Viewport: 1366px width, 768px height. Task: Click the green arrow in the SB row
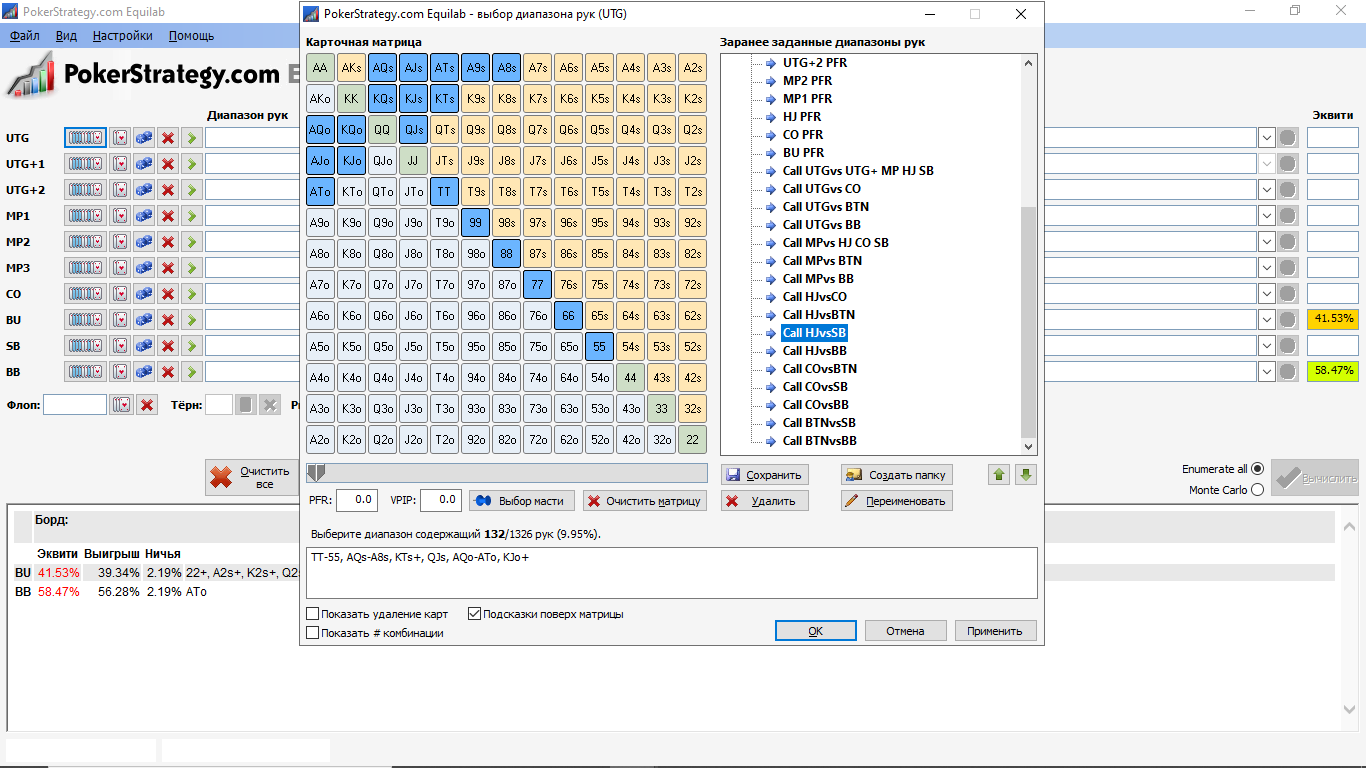pyautogui.click(x=191, y=345)
